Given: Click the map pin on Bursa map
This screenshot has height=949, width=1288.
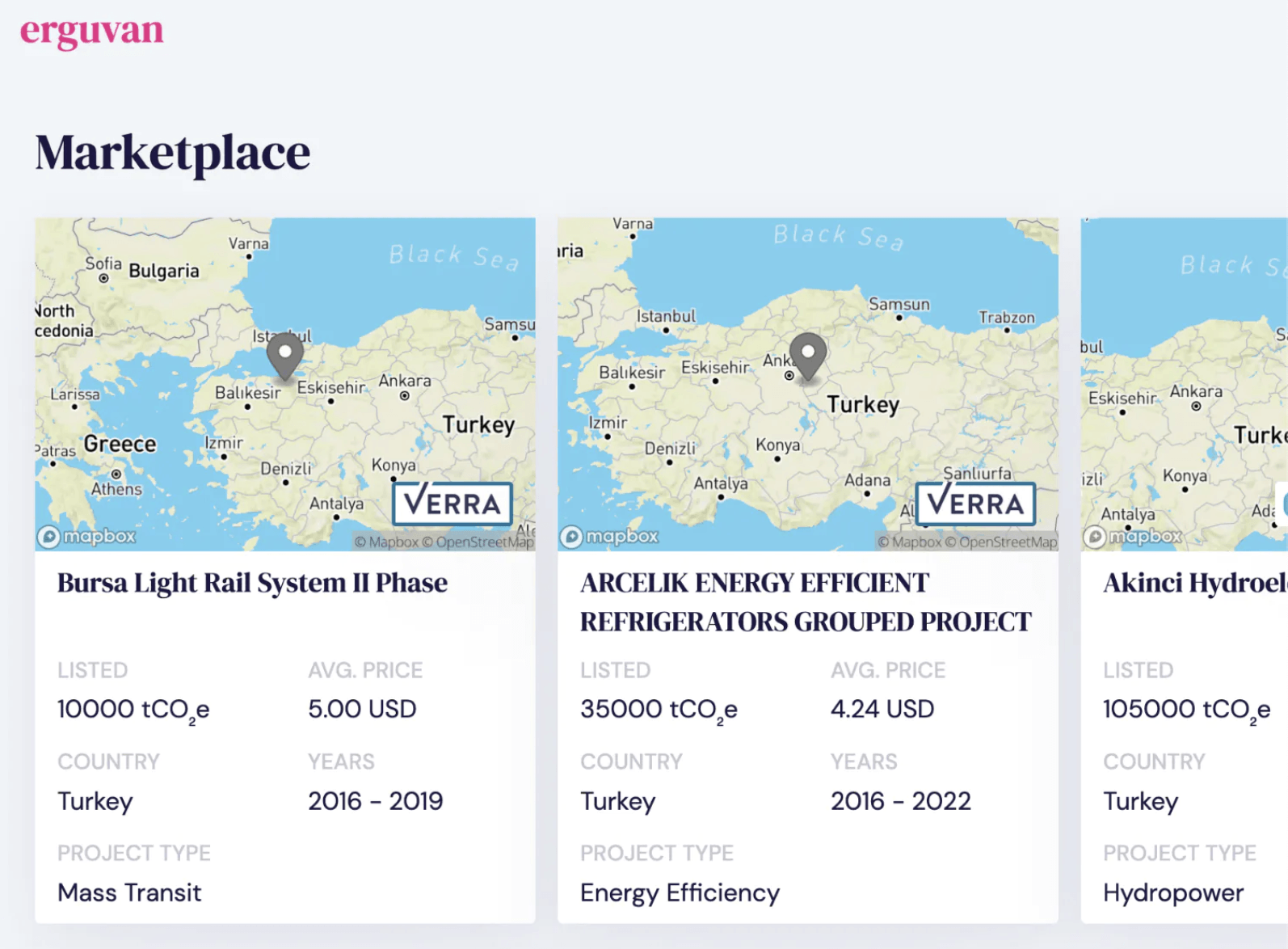Looking at the screenshot, I should tap(284, 356).
